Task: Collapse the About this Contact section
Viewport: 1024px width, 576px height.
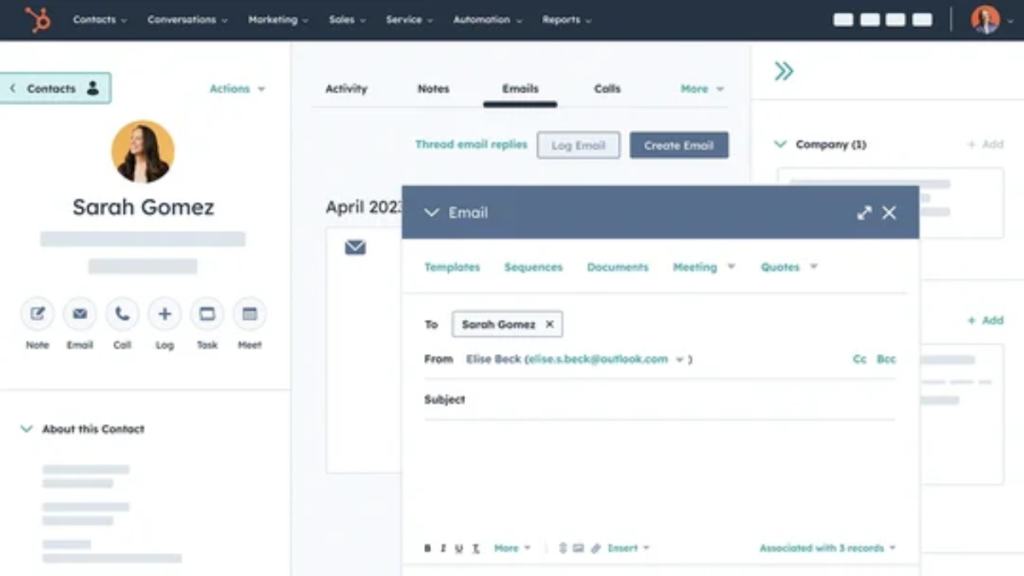Action: coord(24,428)
